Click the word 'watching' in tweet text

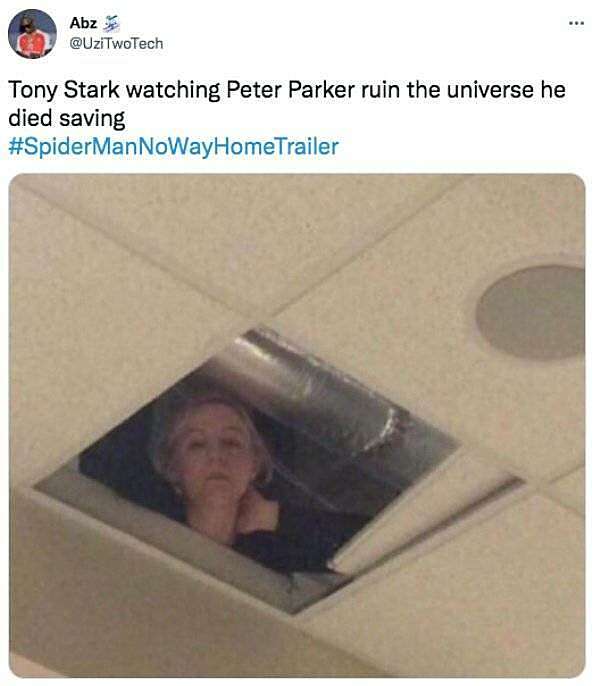[x=173, y=90]
